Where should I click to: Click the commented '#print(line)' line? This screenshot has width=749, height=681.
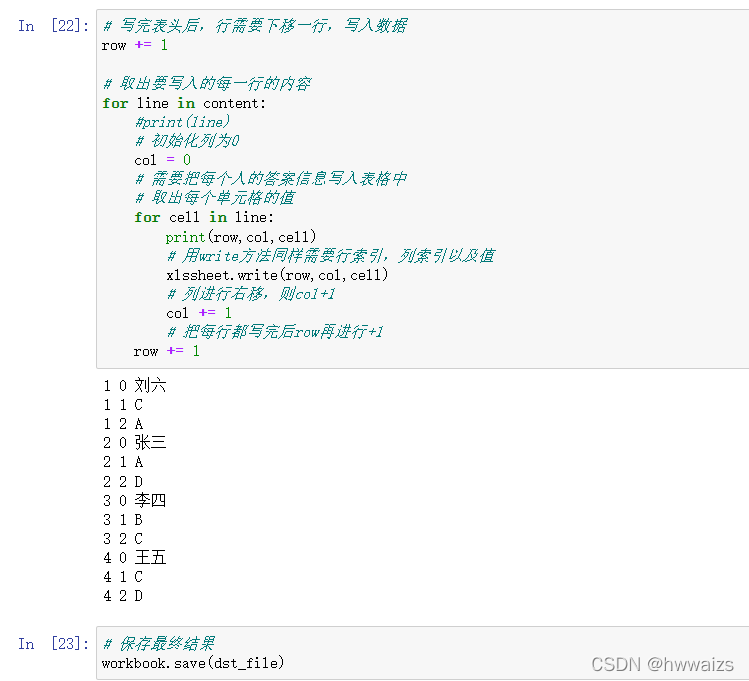coord(182,122)
